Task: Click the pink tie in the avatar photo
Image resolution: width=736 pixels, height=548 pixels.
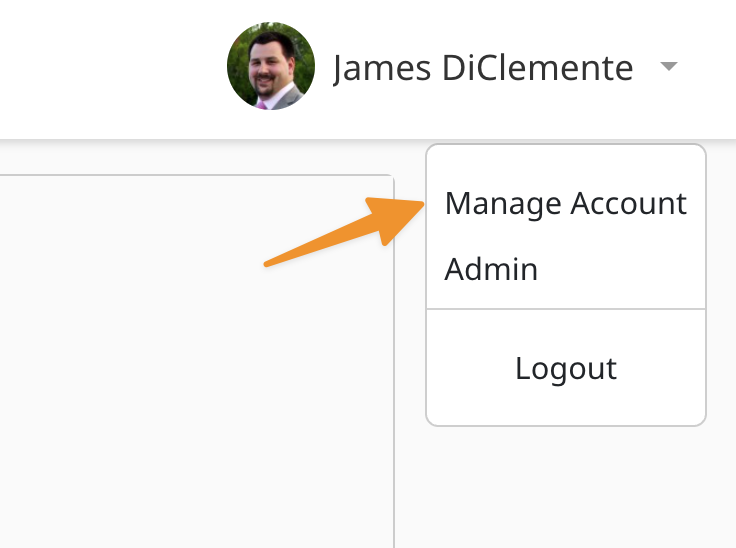Action: pos(262,100)
